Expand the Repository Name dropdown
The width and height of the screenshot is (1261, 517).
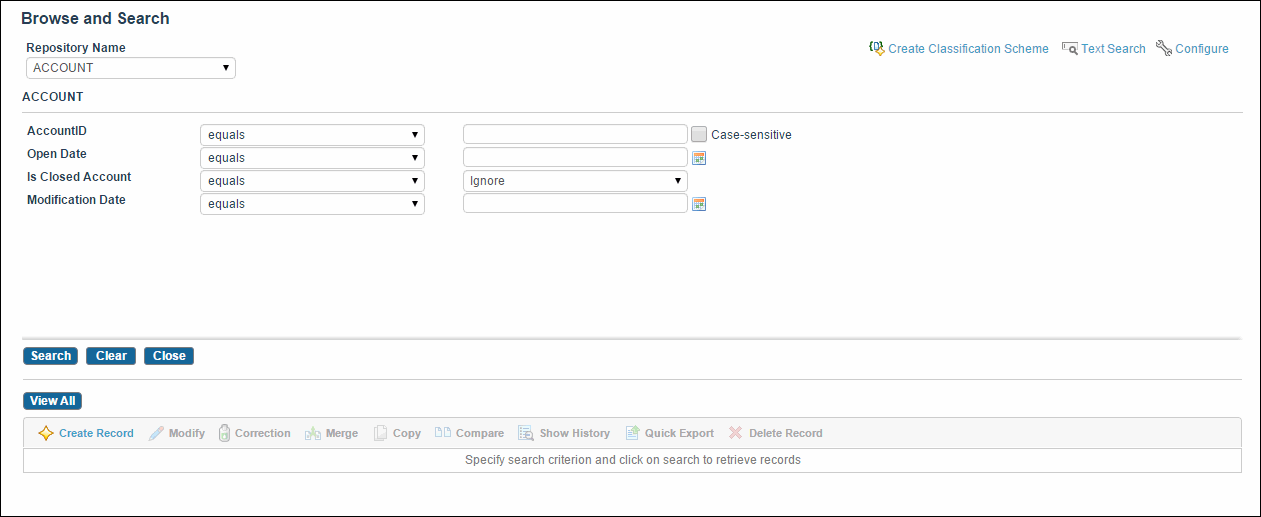[x=131, y=68]
